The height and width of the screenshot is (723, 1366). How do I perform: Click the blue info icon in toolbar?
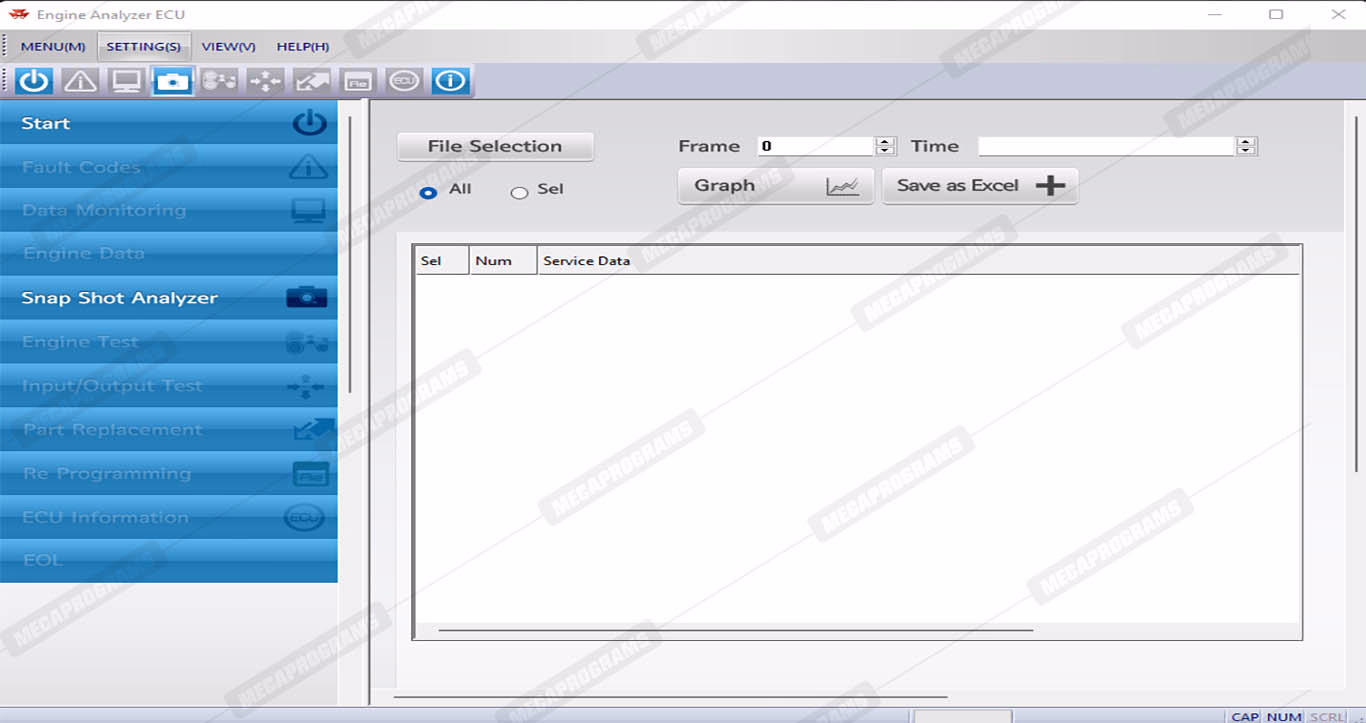tap(450, 81)
